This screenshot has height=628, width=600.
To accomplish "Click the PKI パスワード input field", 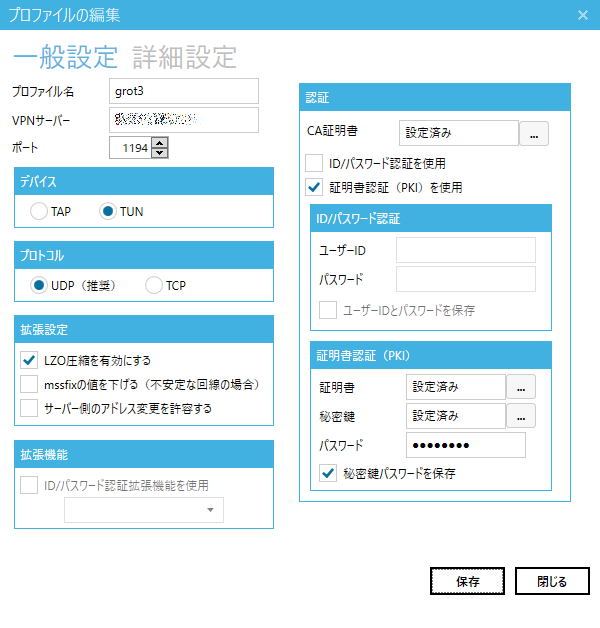I will [x=465, y=445].
